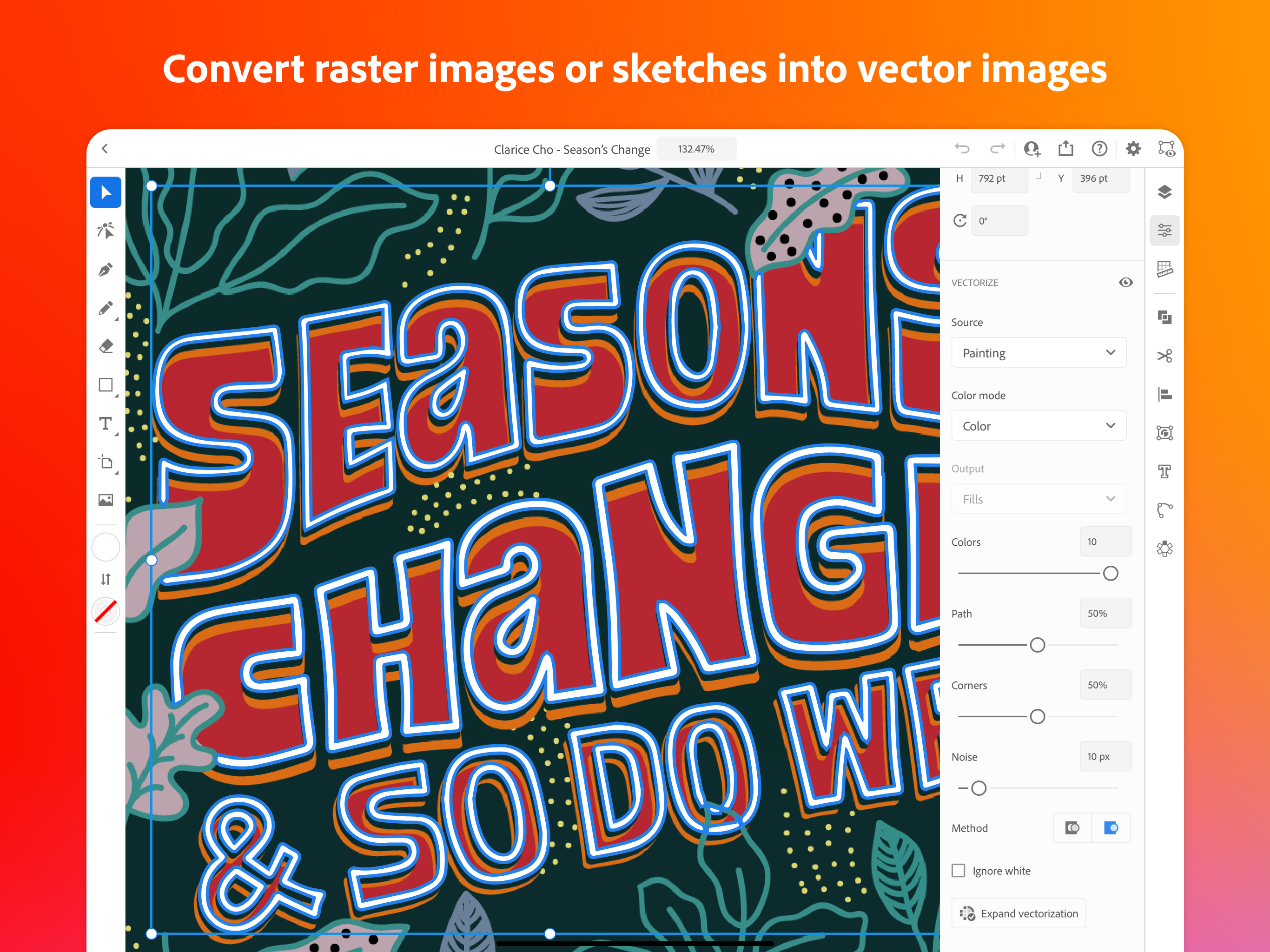Open the Align panel
Image resolution: width=1270 pixels, height=952 pixels.
click(x=1164, y=395)
